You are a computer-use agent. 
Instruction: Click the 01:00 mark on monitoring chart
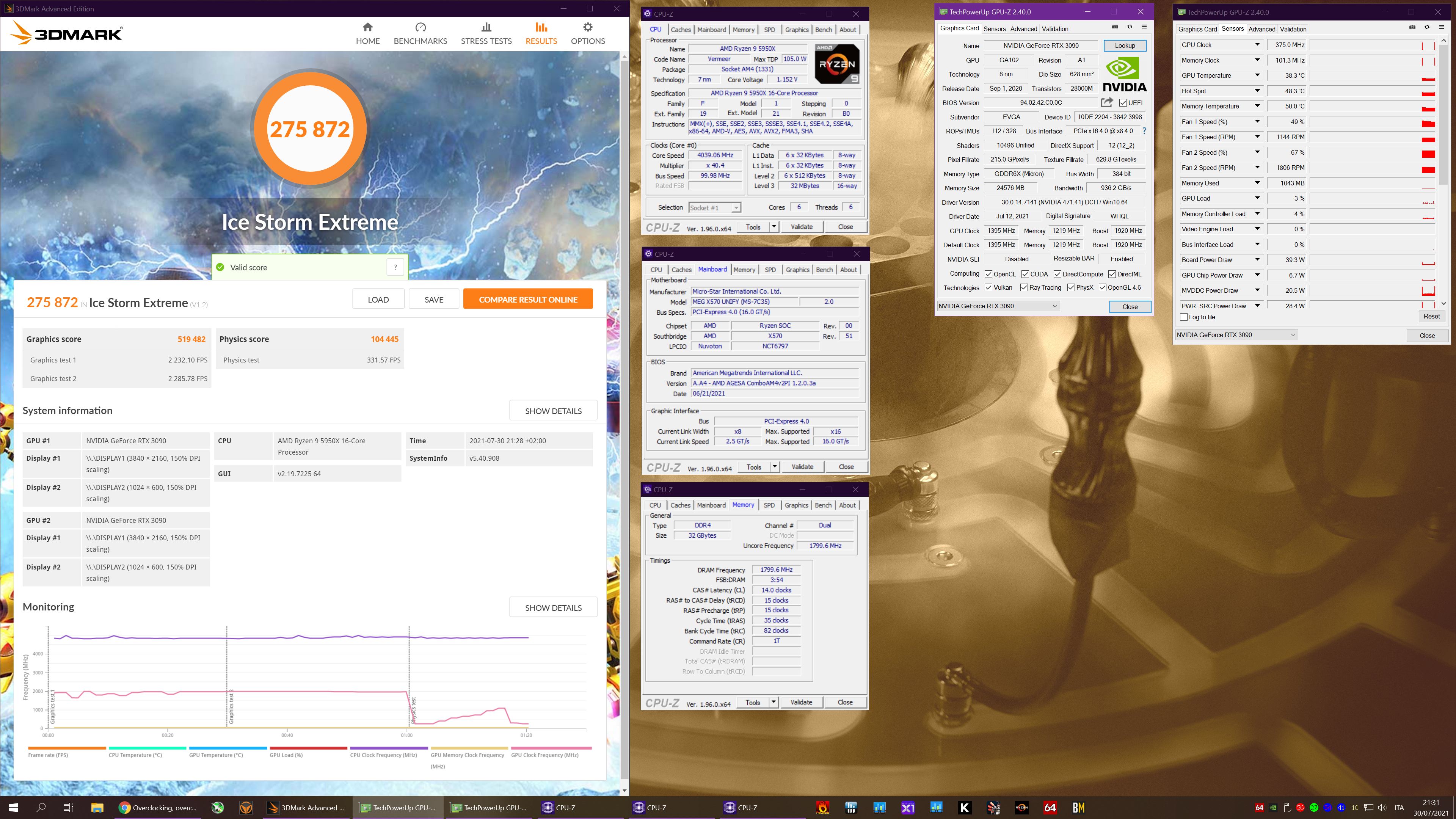click(x=406, y=735)
